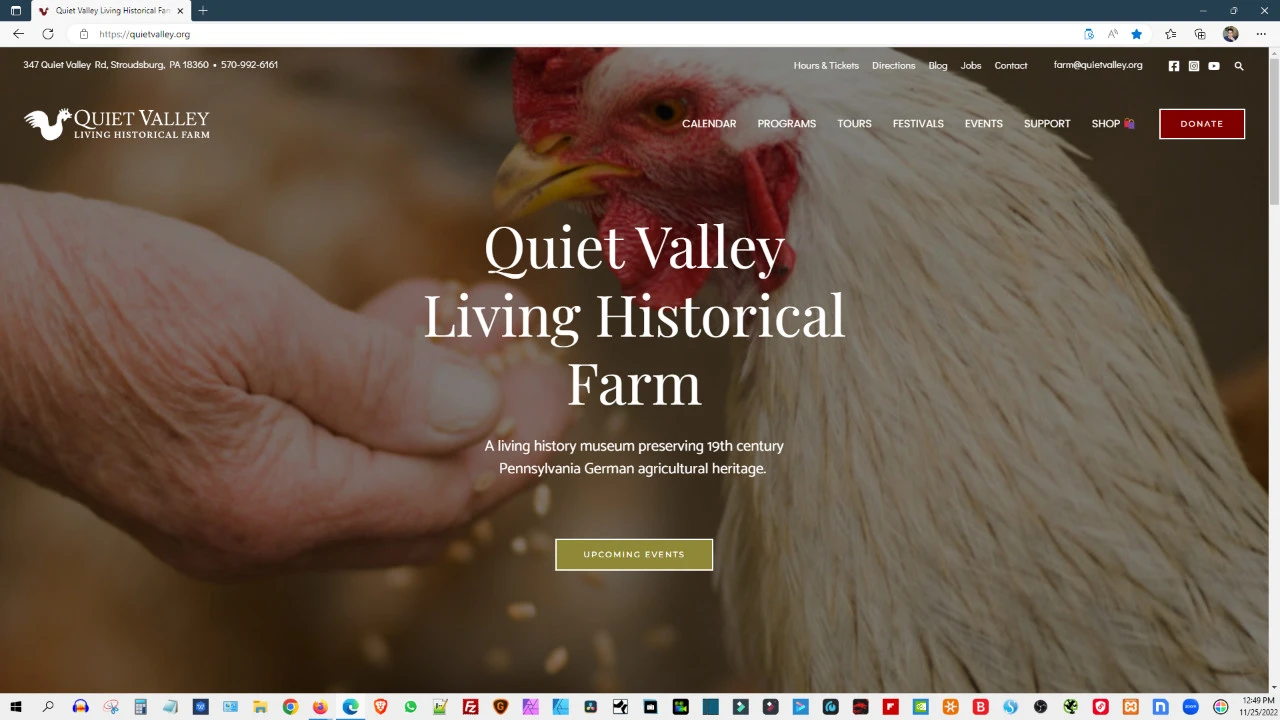Click the farm@quietvalley.org email link
The width and height of the screenshot is (1280, 720).
pyautogui.click(x=1098, y=65)
